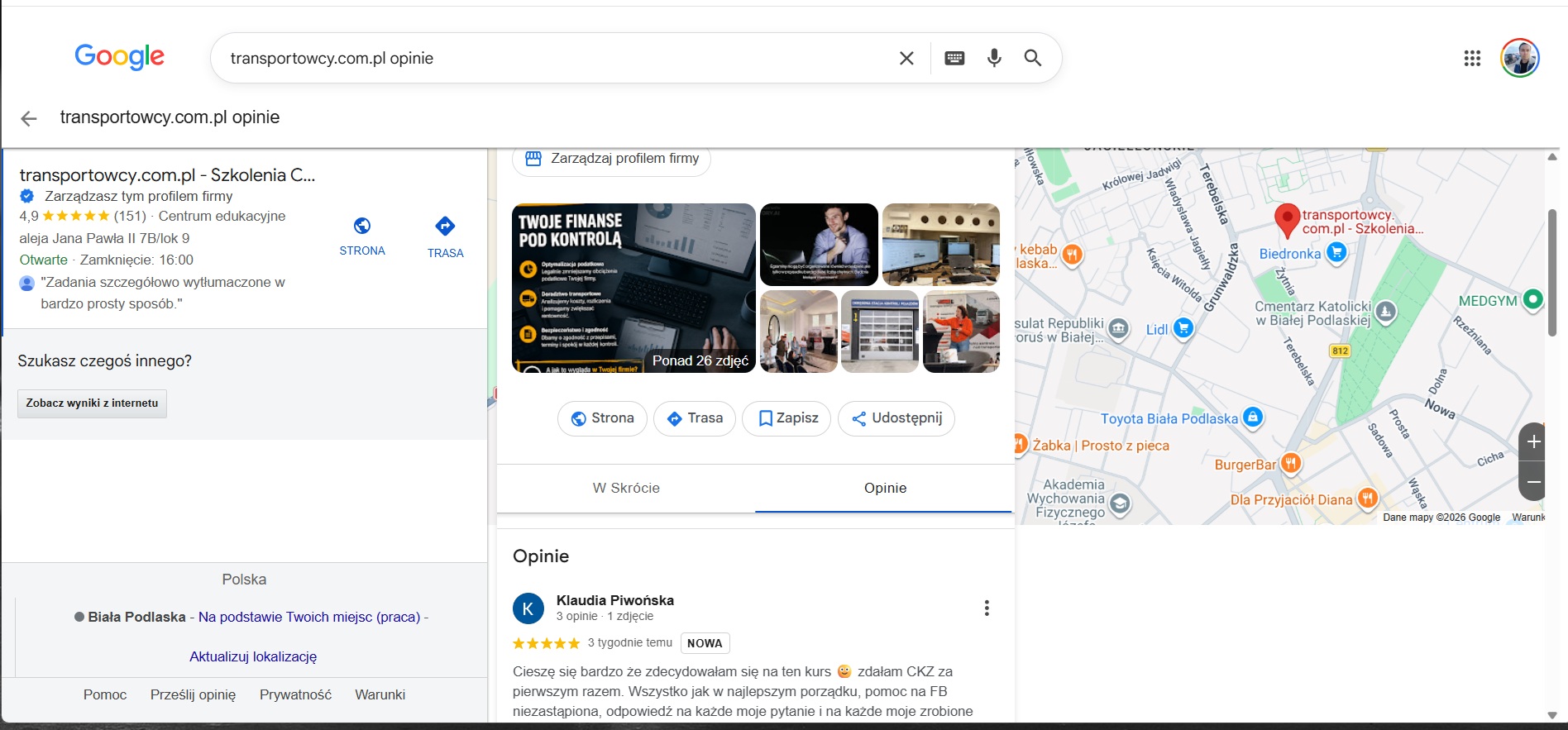
Task: Open the Google apps grid
Action: click(x=1472, y=58)
